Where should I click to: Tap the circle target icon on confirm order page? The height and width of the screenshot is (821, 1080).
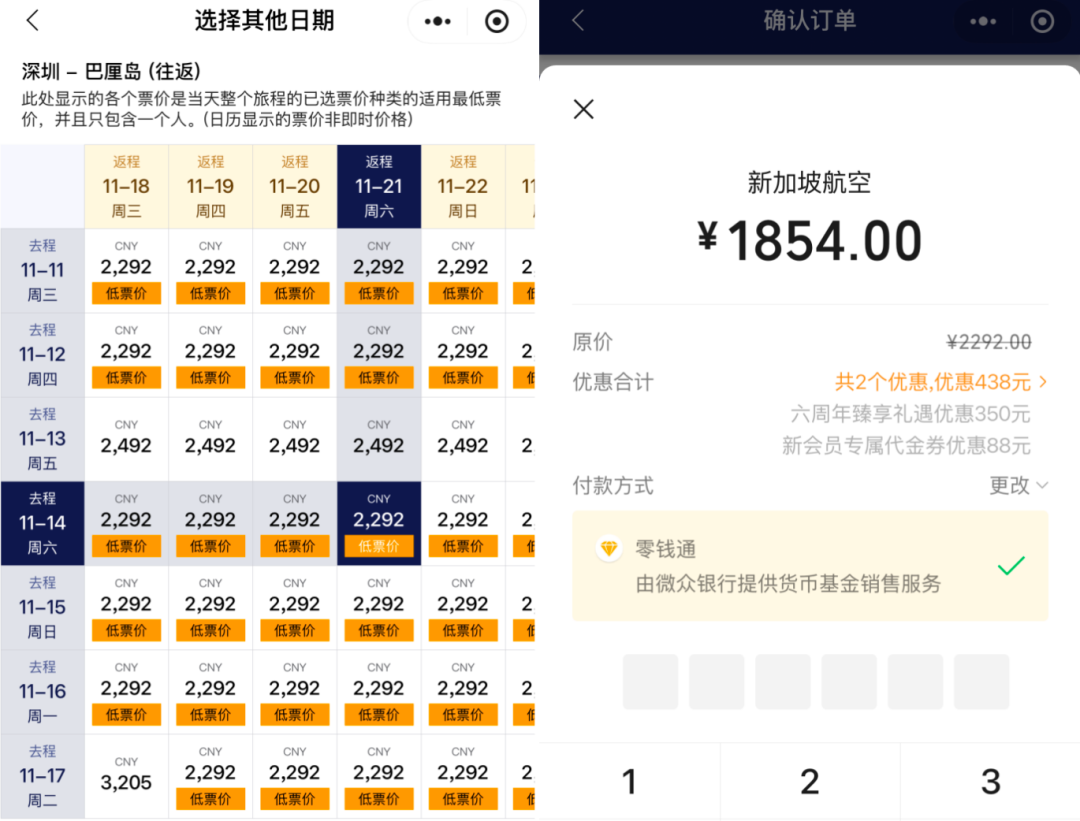1042,21
